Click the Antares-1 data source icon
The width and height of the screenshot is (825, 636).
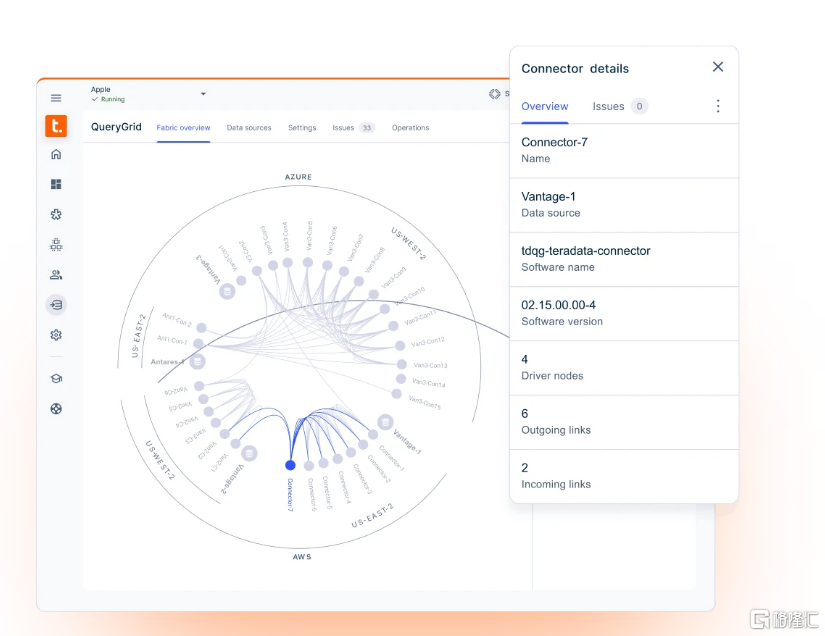[x=197, y=362]
